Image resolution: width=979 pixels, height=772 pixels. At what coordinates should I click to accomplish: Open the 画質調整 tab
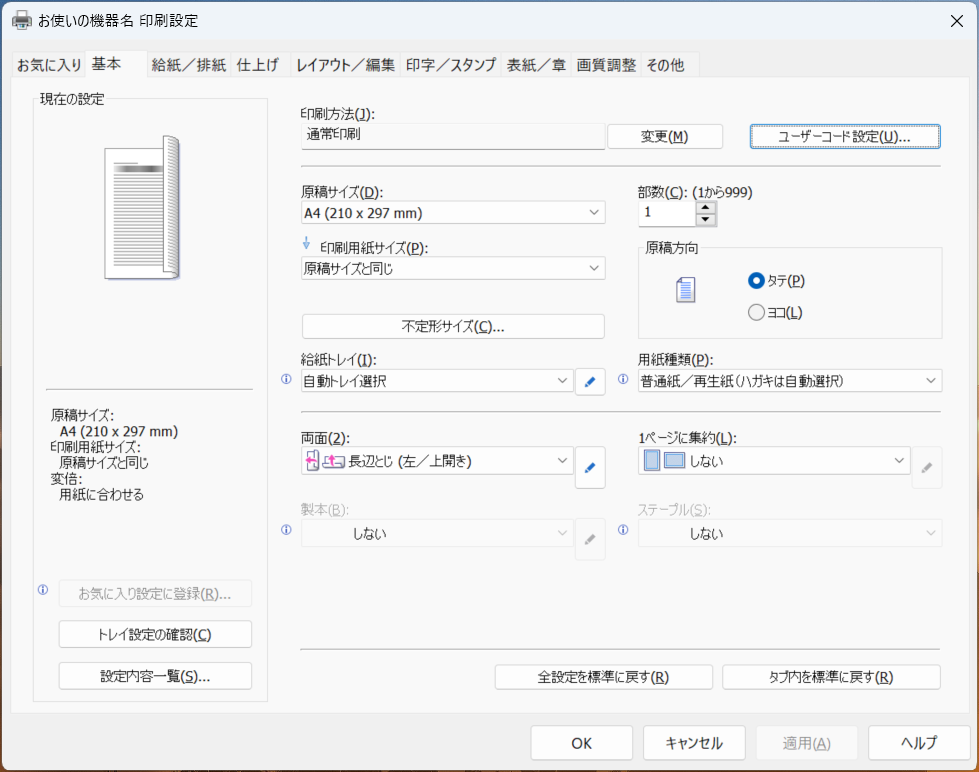click(x=606, y=65)
